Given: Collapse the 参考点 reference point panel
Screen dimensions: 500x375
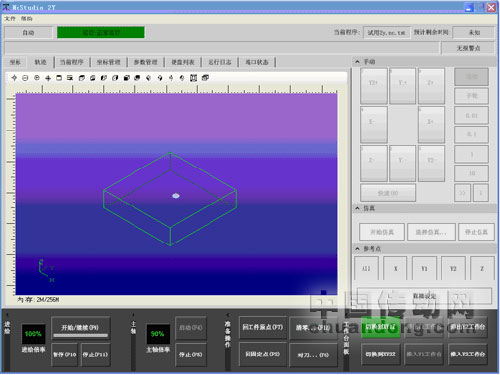Looking at the screenshot, I should pos(358,249).
